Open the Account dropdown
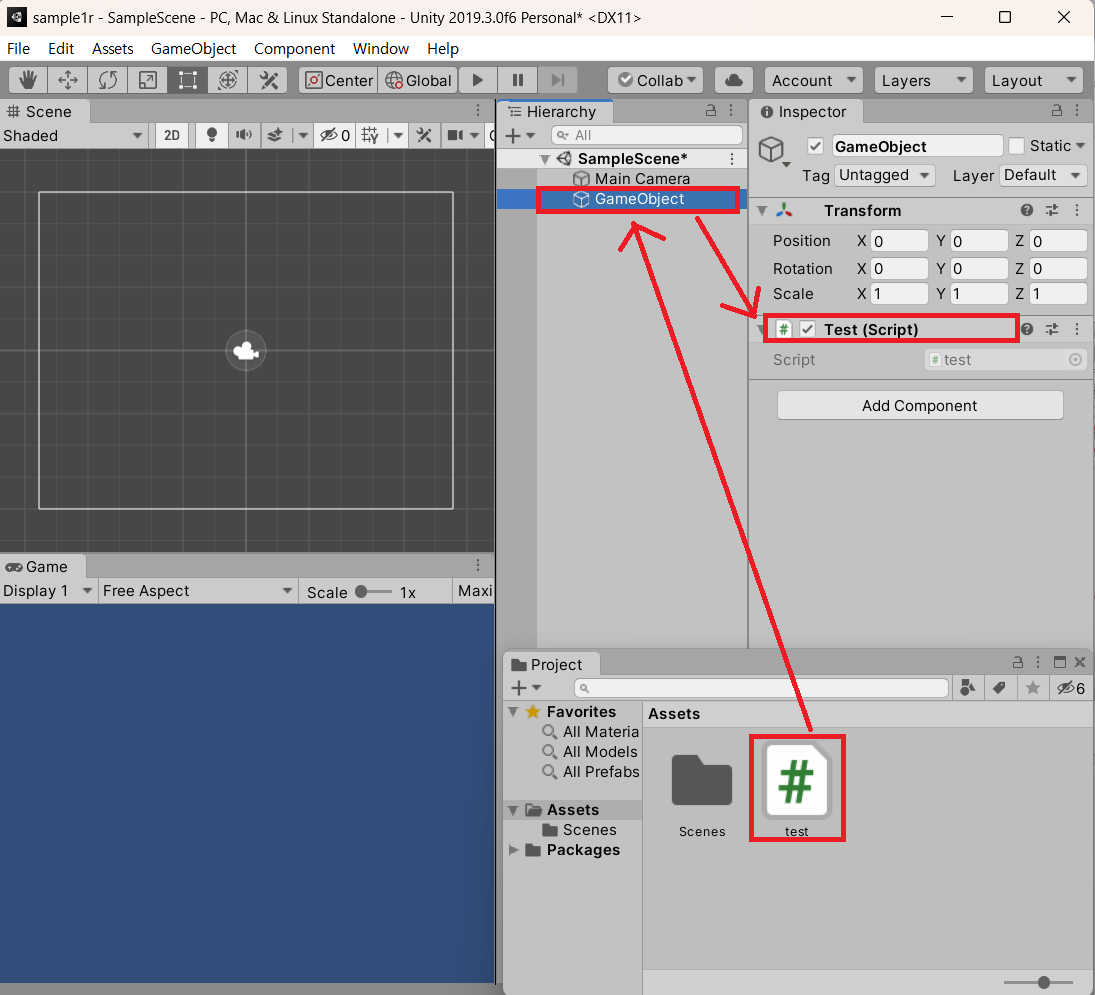 coord(814,80)
